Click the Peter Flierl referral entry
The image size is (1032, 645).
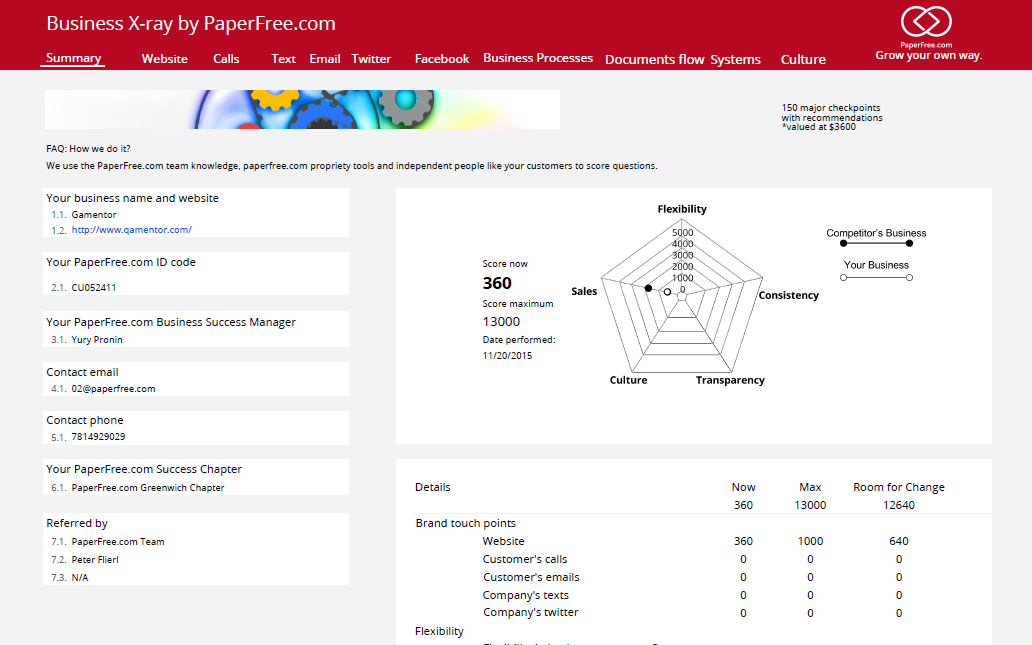point(95,559)
